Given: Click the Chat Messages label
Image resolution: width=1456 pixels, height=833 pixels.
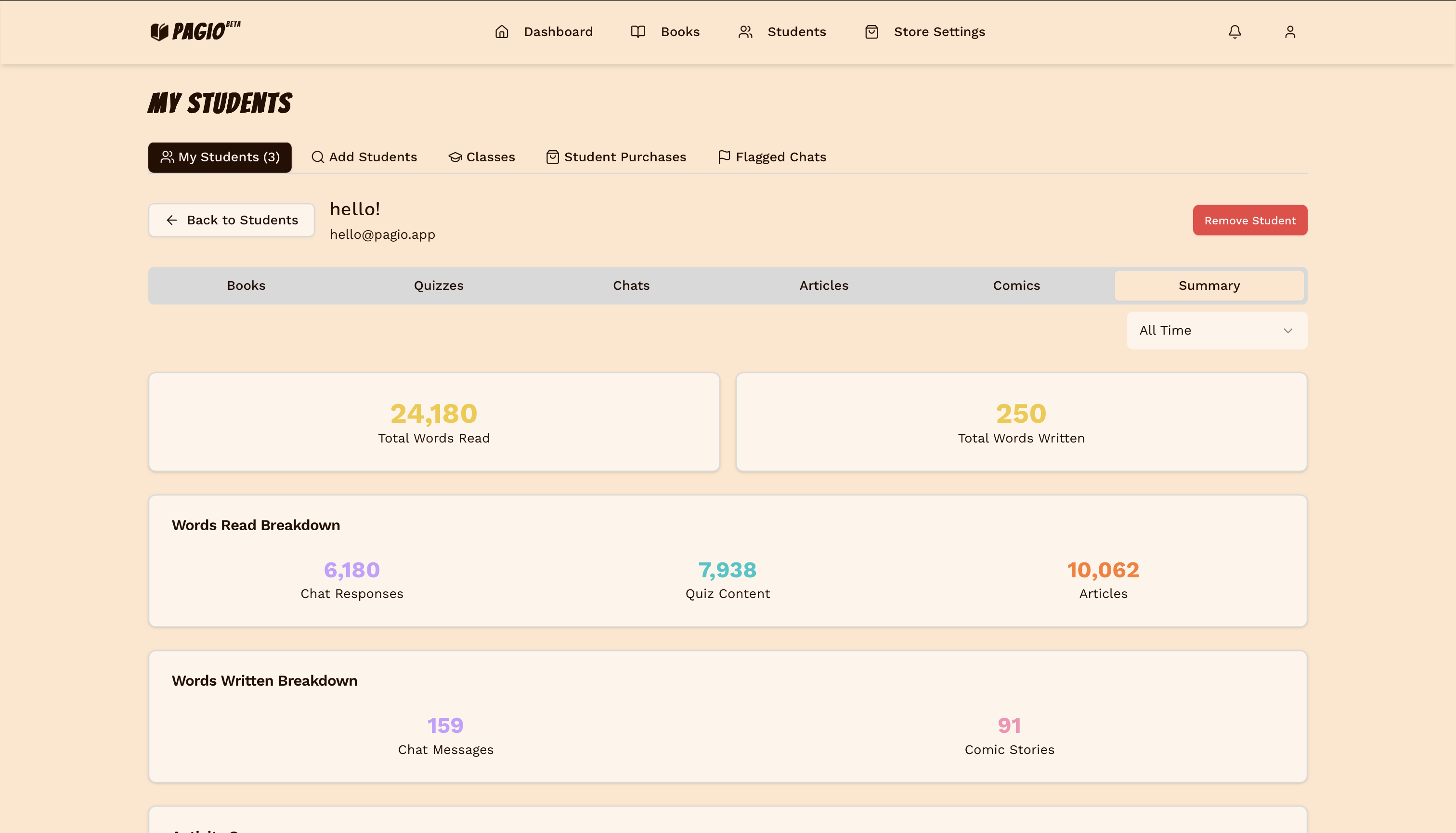Looking at the screenshot, I should pos(446,750).
